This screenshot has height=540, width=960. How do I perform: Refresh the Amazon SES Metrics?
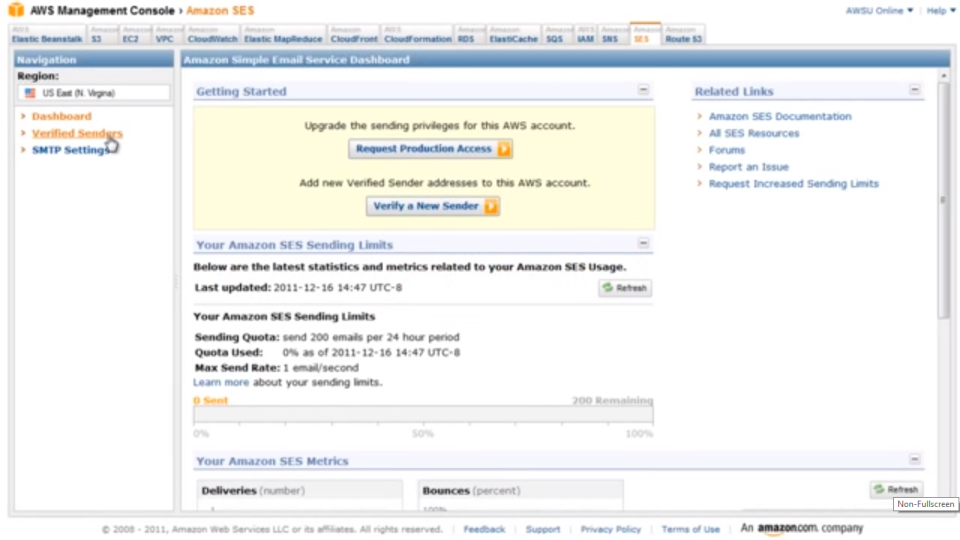point(897,489)
